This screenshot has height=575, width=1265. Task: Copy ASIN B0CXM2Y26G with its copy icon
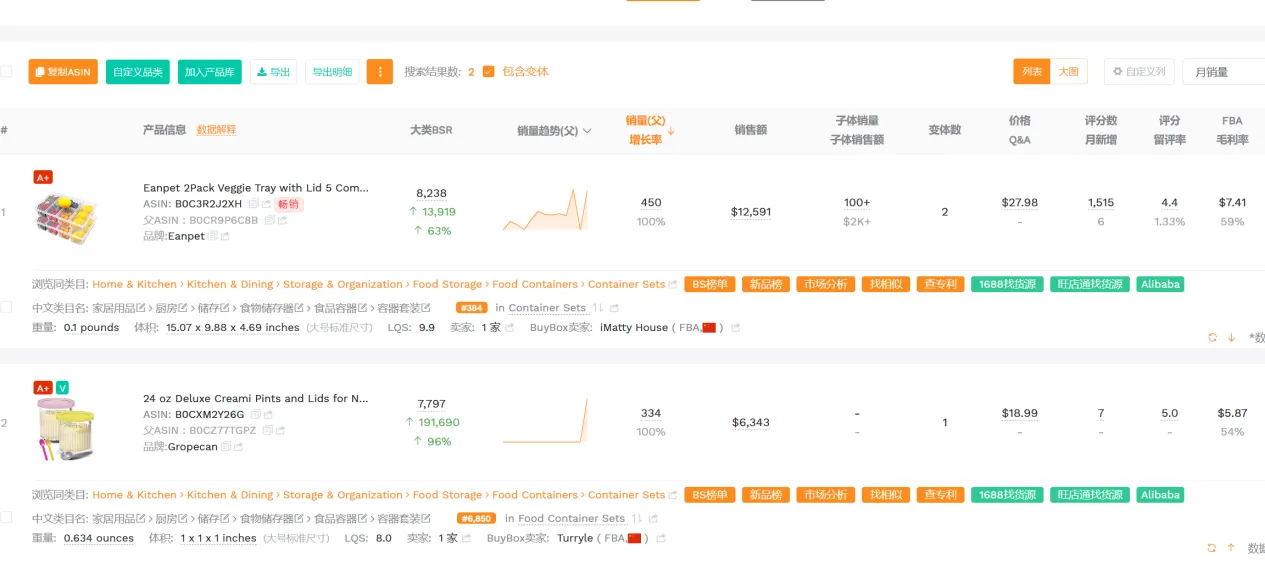click(x=256, y=414)
